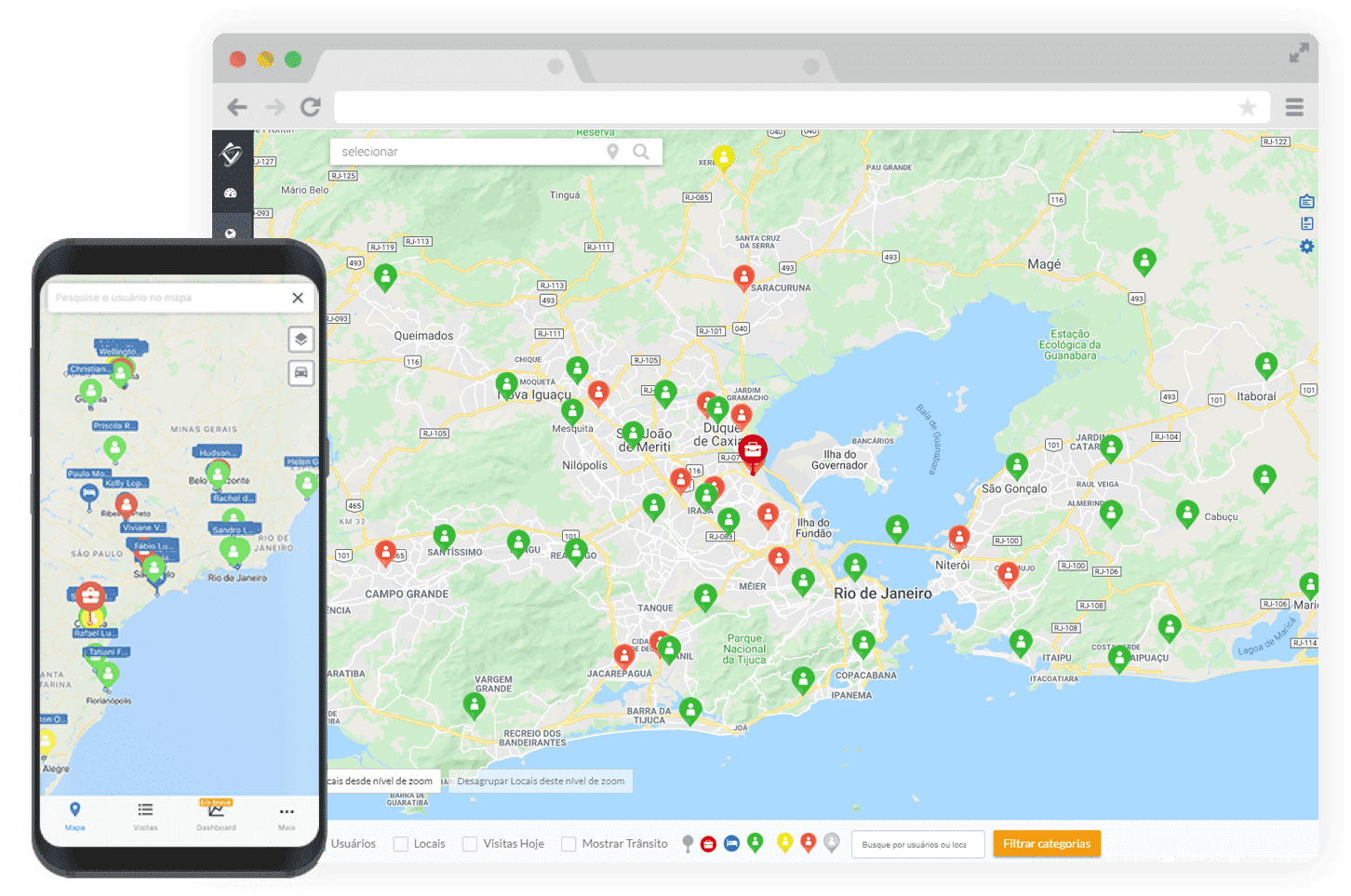Clear phone search with the X icon
This screenshot has height=896, width=1351.
(x=298, y=298)
